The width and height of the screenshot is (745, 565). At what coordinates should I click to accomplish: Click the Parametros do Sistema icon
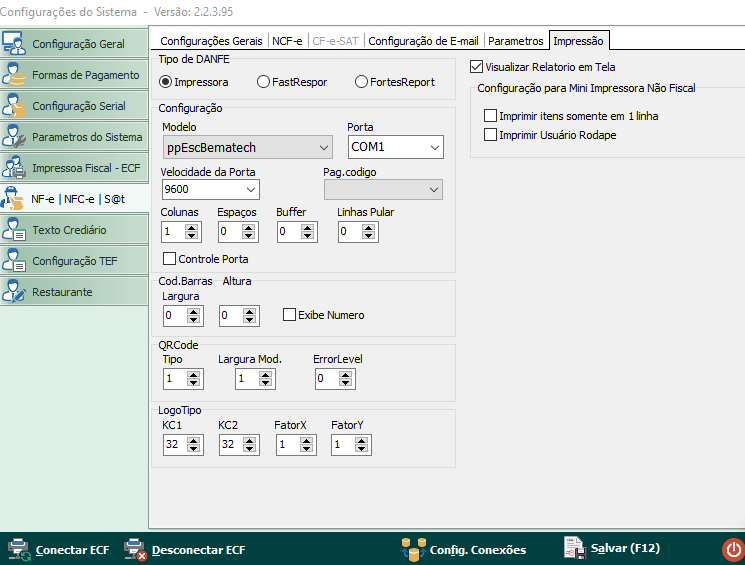coord(15,137)
